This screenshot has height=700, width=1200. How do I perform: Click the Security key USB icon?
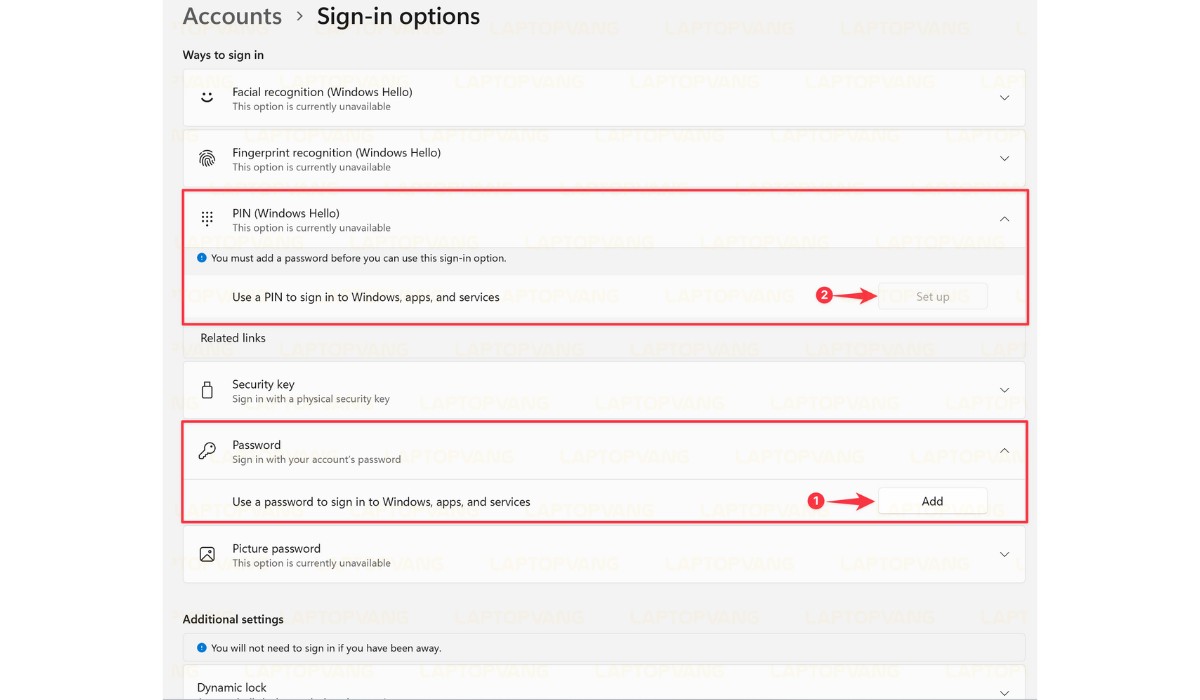207,390
